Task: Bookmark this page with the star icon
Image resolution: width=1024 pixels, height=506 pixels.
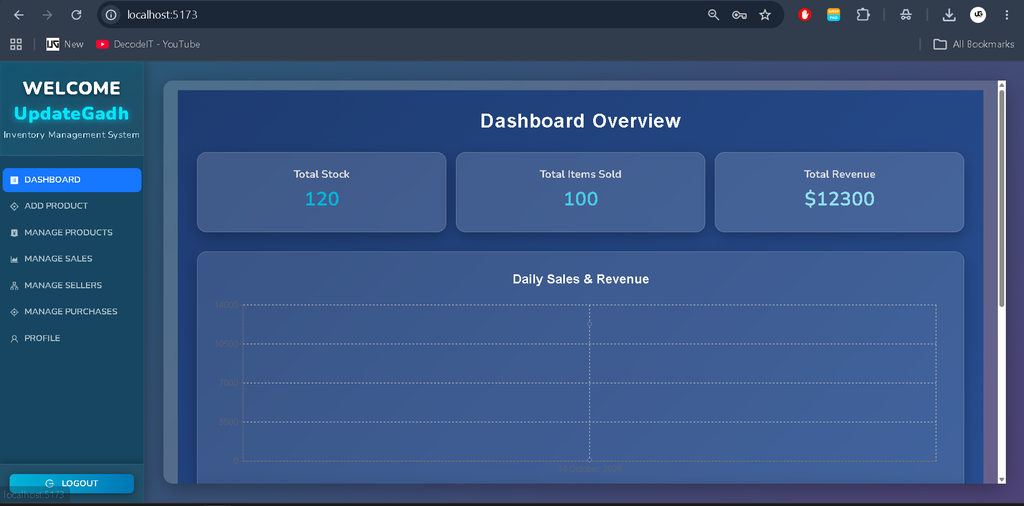Action: point(765,15)
